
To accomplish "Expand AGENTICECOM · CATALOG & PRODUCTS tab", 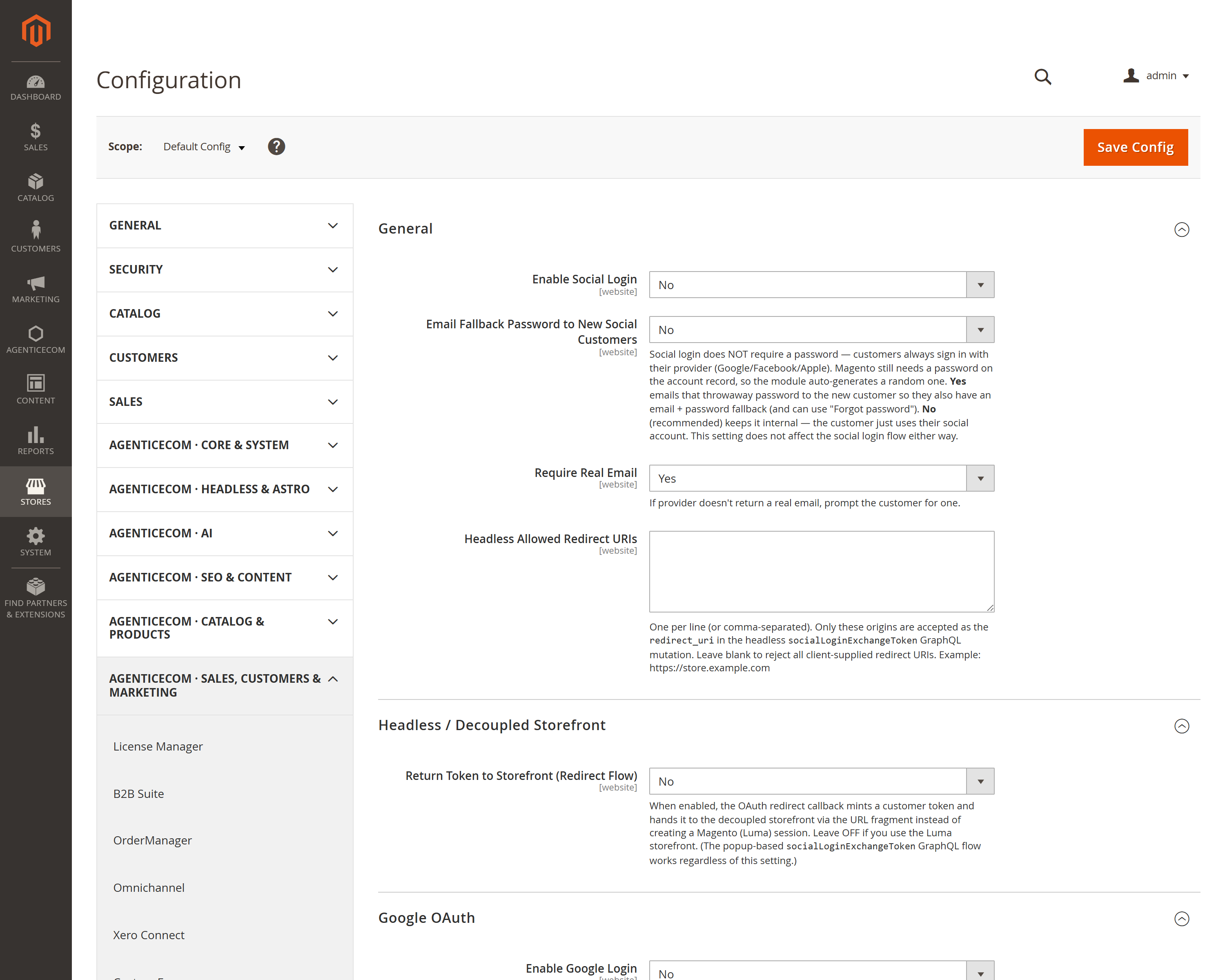I will tap(225, 628).
